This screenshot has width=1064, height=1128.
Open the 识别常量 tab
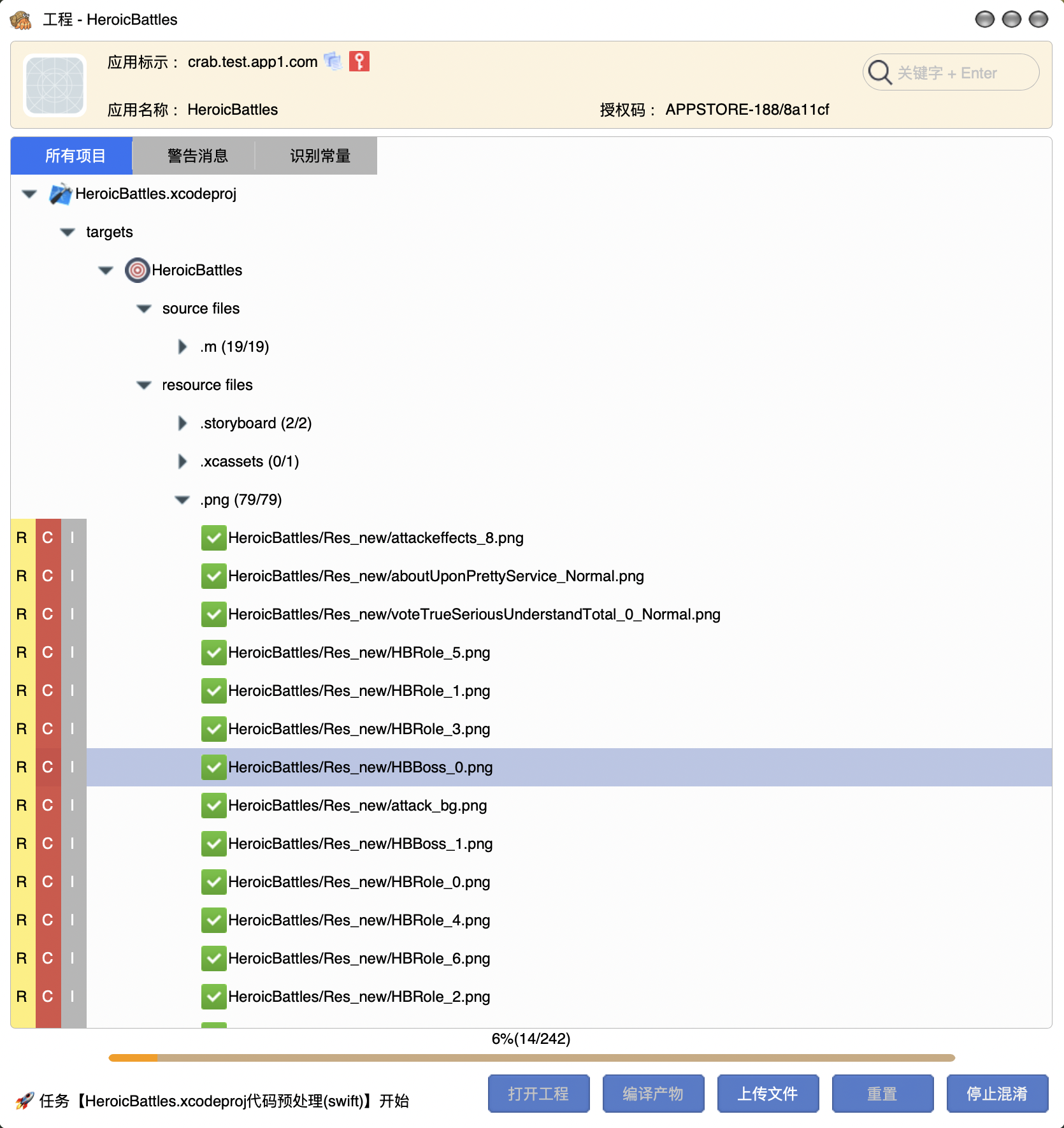(320, 155)
